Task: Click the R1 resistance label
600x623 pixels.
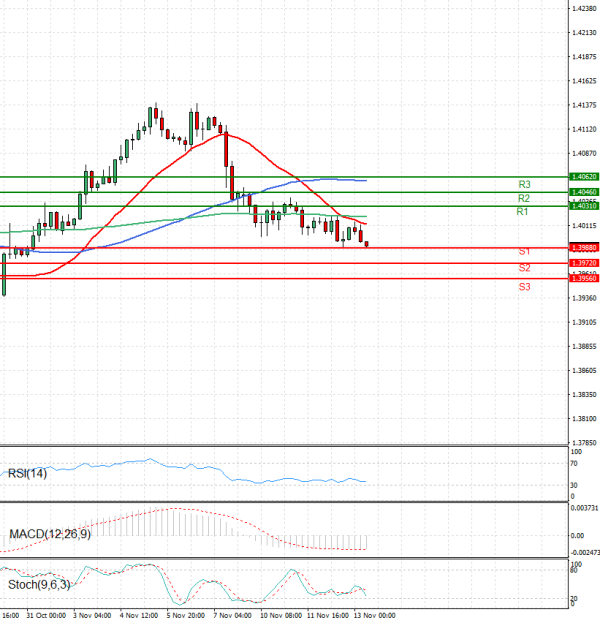Action: [522, 212]
